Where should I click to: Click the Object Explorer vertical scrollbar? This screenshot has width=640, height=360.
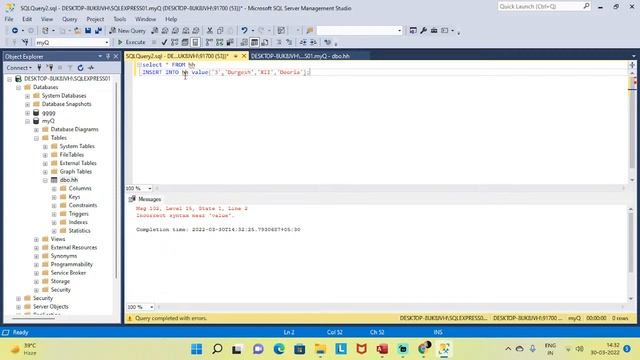pos(116,180)
